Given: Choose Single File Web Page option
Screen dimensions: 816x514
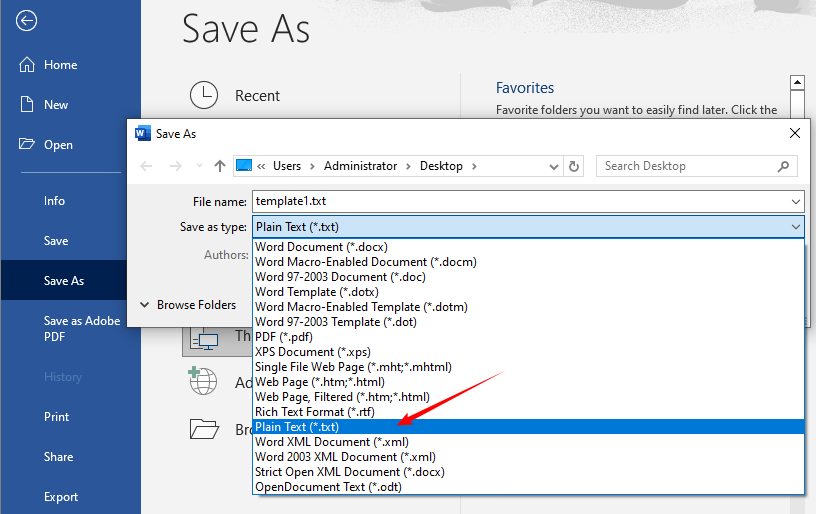Looking at the screenshot, I should tap(528, 367).
